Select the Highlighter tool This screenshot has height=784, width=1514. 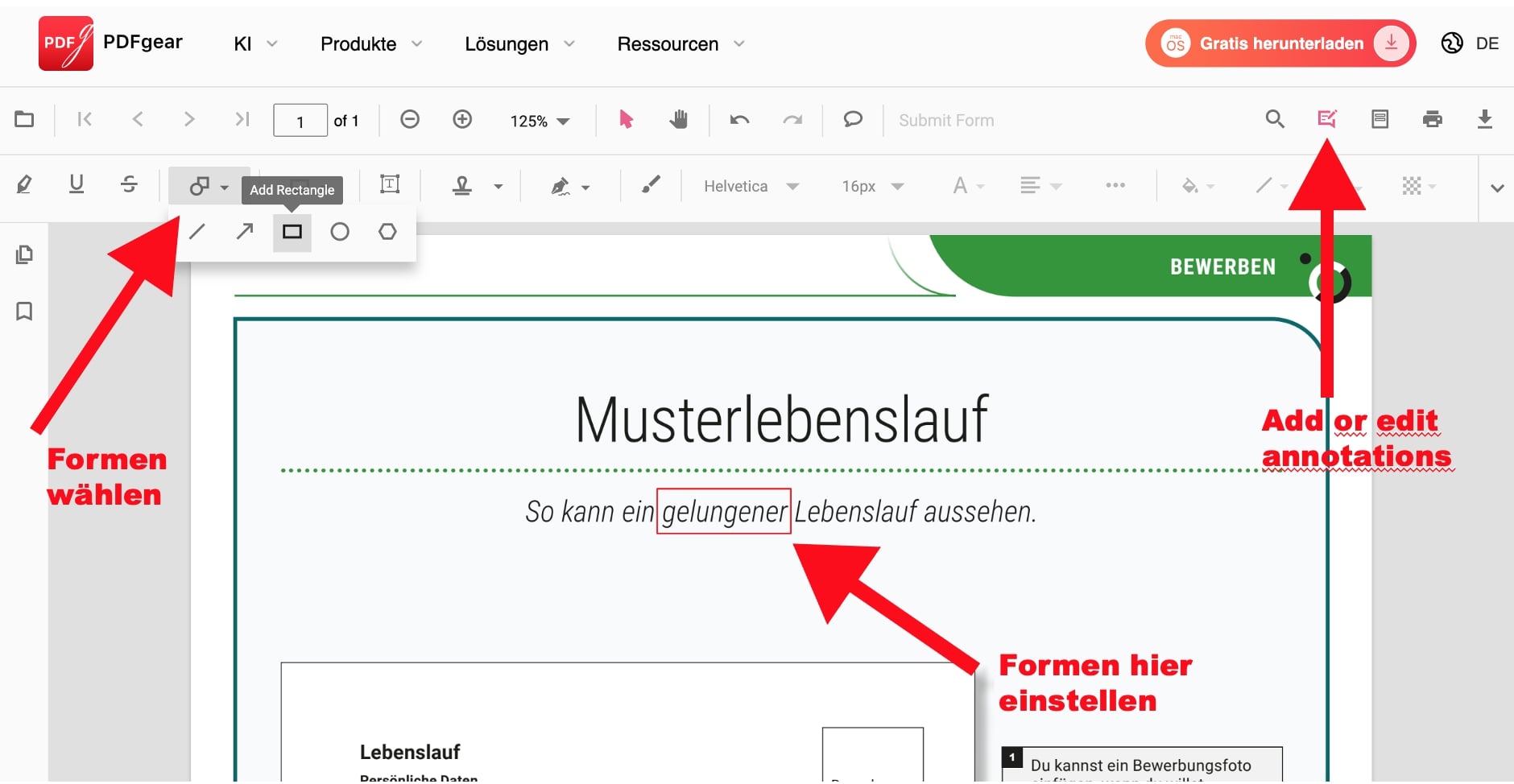click(x=24, y=185)
